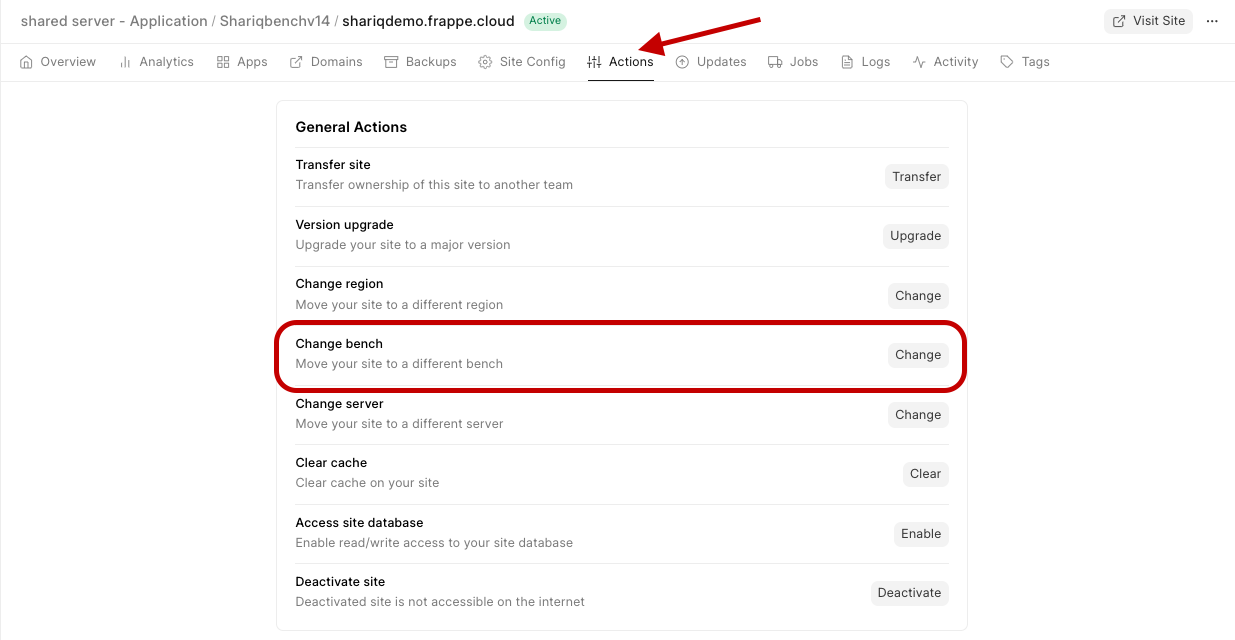
Task: Enable access to site database
Action: (920, 534)
